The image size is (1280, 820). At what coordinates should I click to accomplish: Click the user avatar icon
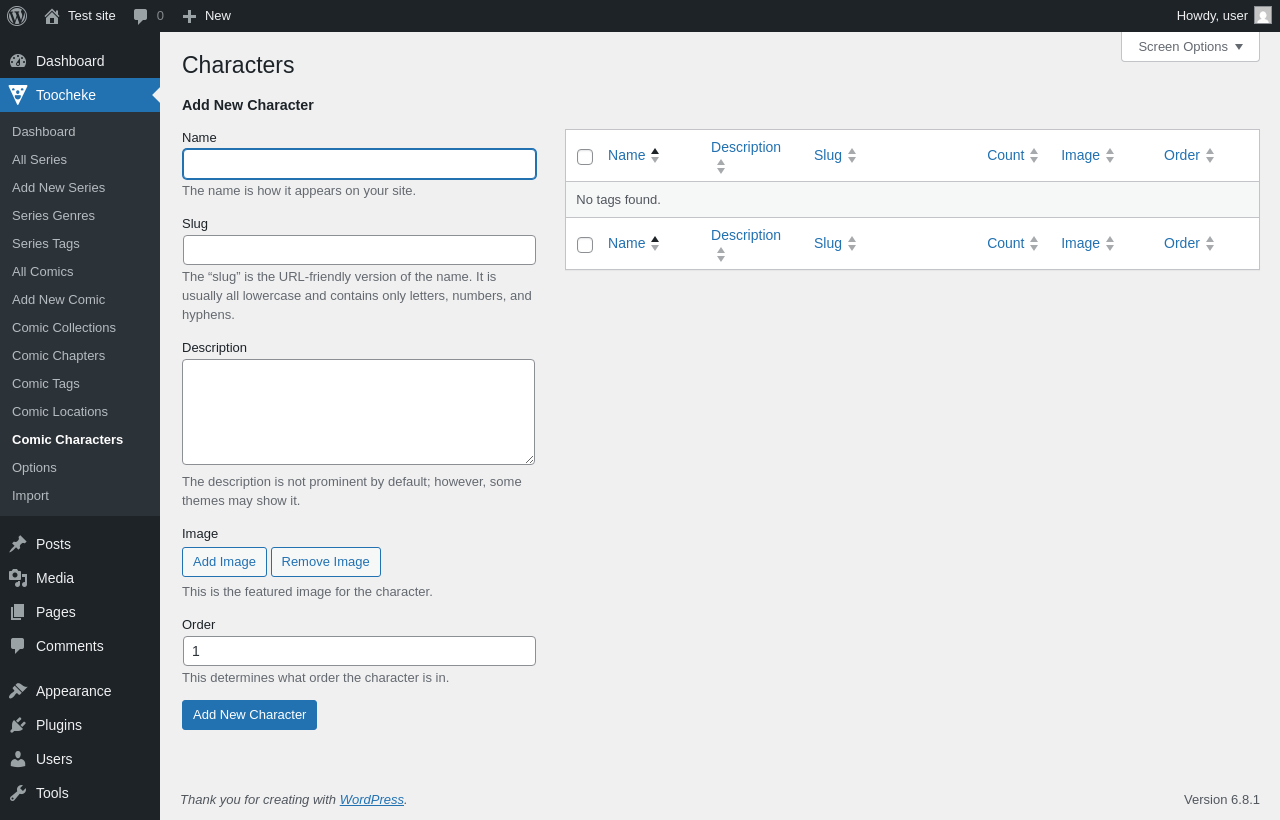[x=1263, y=15]
